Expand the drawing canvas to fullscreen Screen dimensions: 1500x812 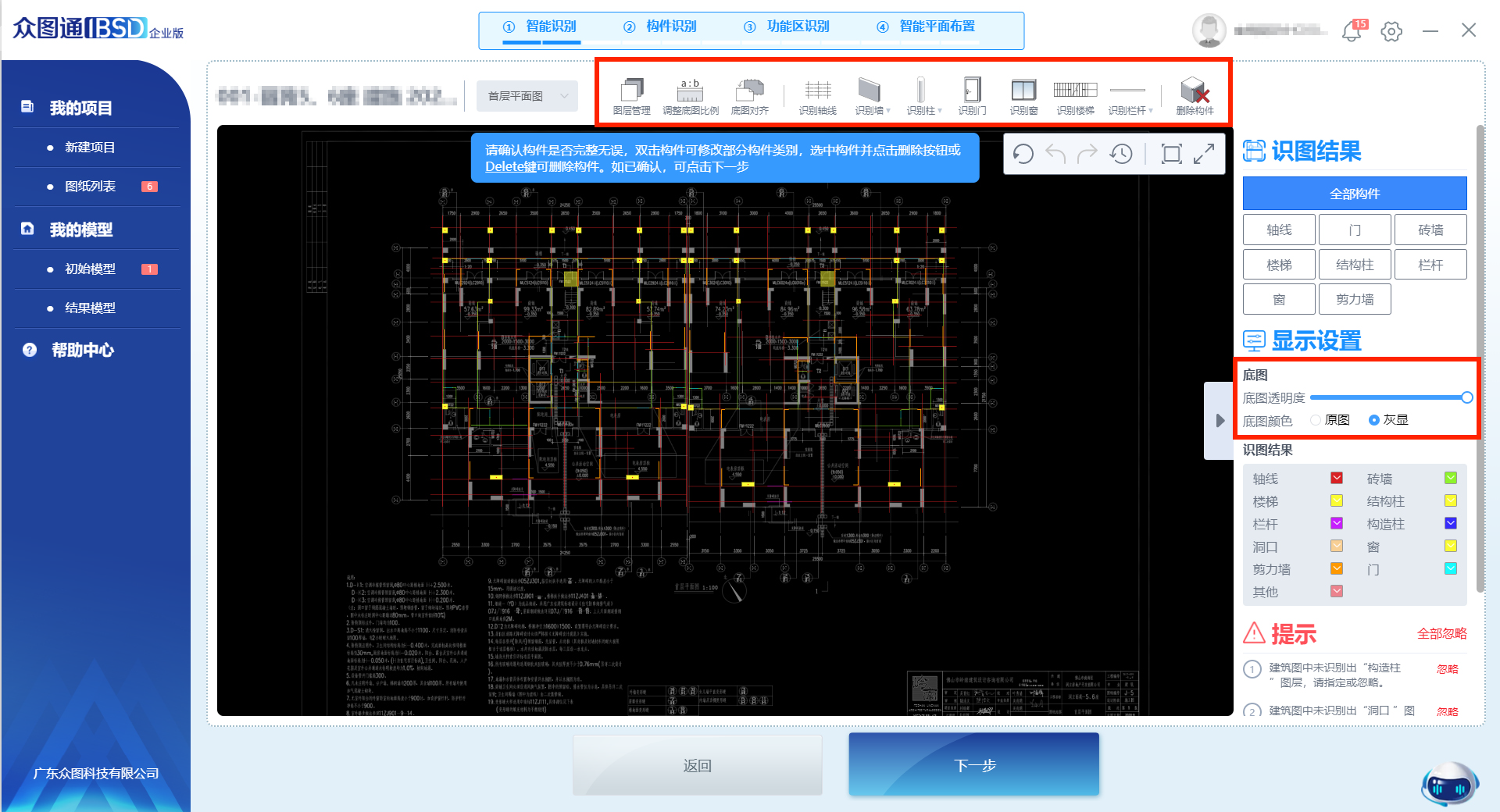[x=1204, y=154]
